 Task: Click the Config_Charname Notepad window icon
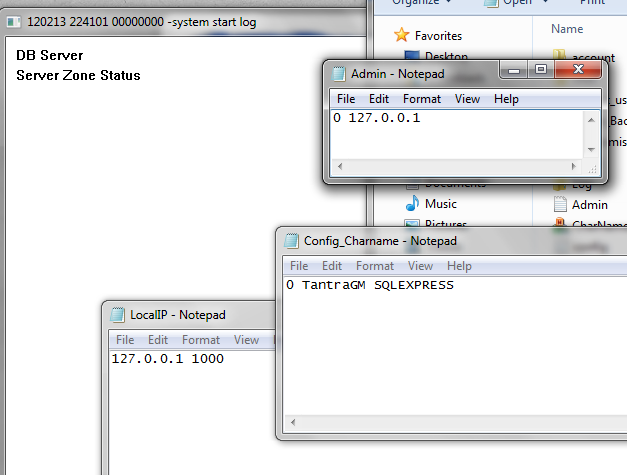(292, 241)
